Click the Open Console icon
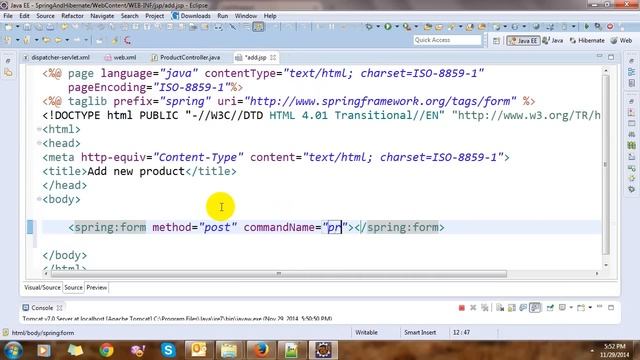 [x=581, y=308]
